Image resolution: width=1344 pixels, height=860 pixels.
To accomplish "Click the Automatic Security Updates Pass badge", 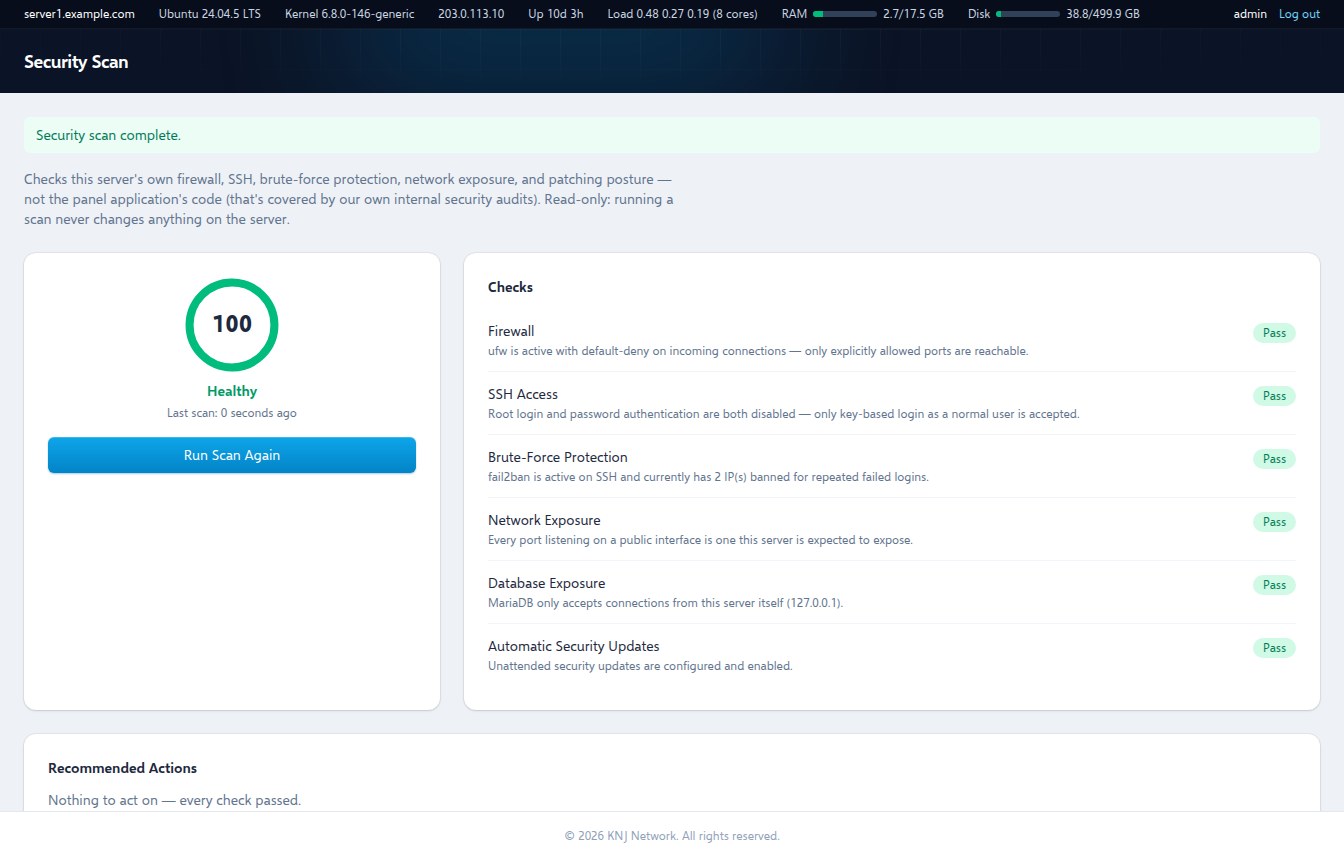I will (1274, 648).
